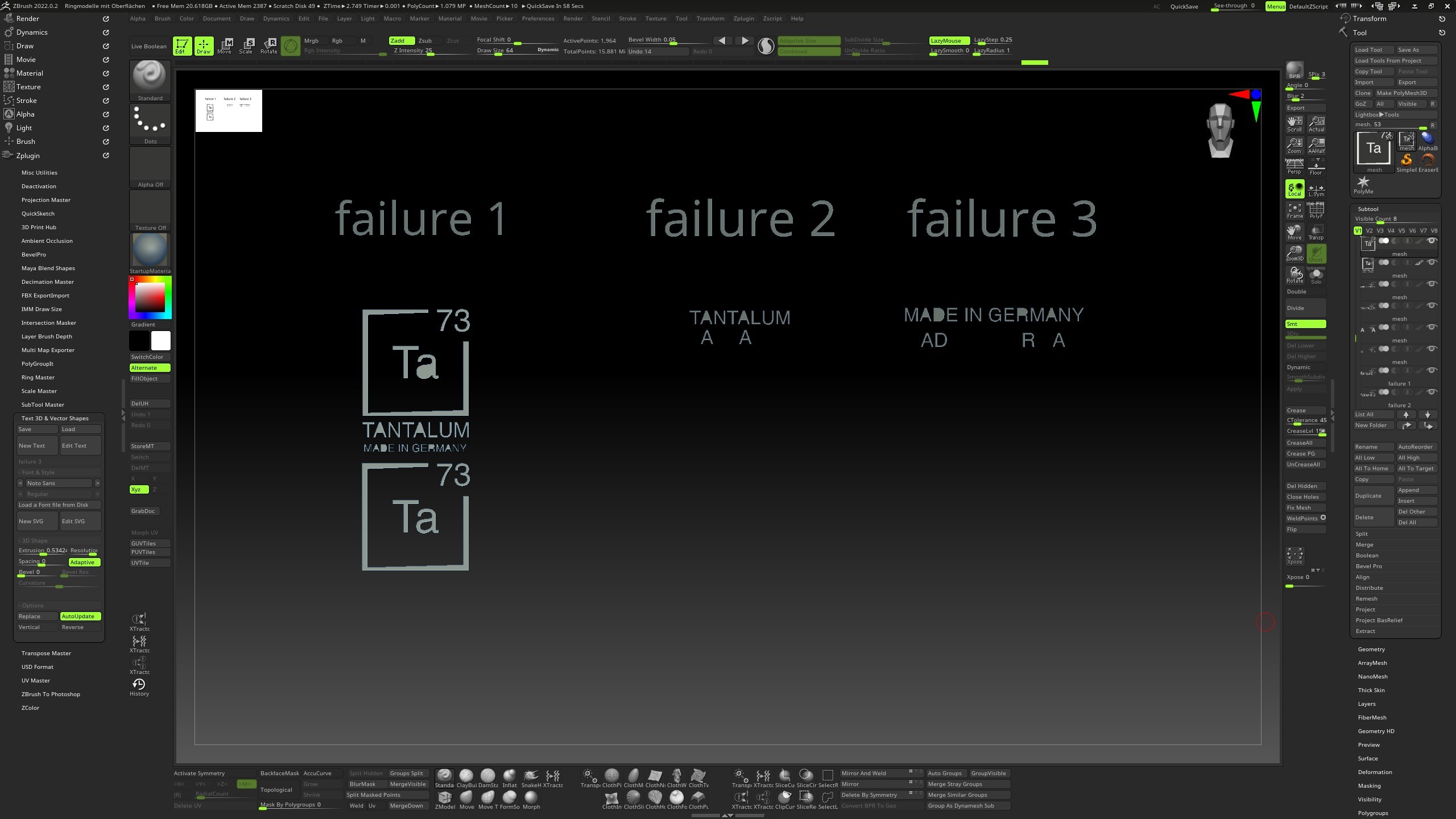Image resolution: width=1456 pixels, height=819 pixels.
Task: Click the black secondary color swatch
Action: pos(139,341)
